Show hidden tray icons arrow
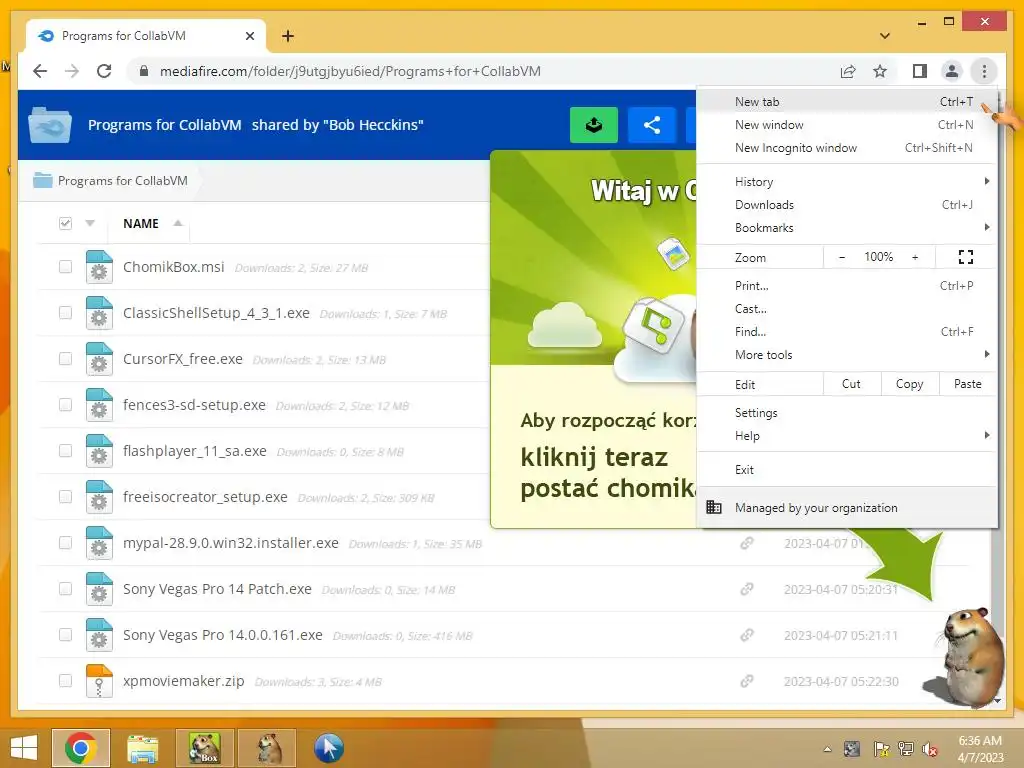This screenshot has height=768, width=1024. (x=827, y=749)
